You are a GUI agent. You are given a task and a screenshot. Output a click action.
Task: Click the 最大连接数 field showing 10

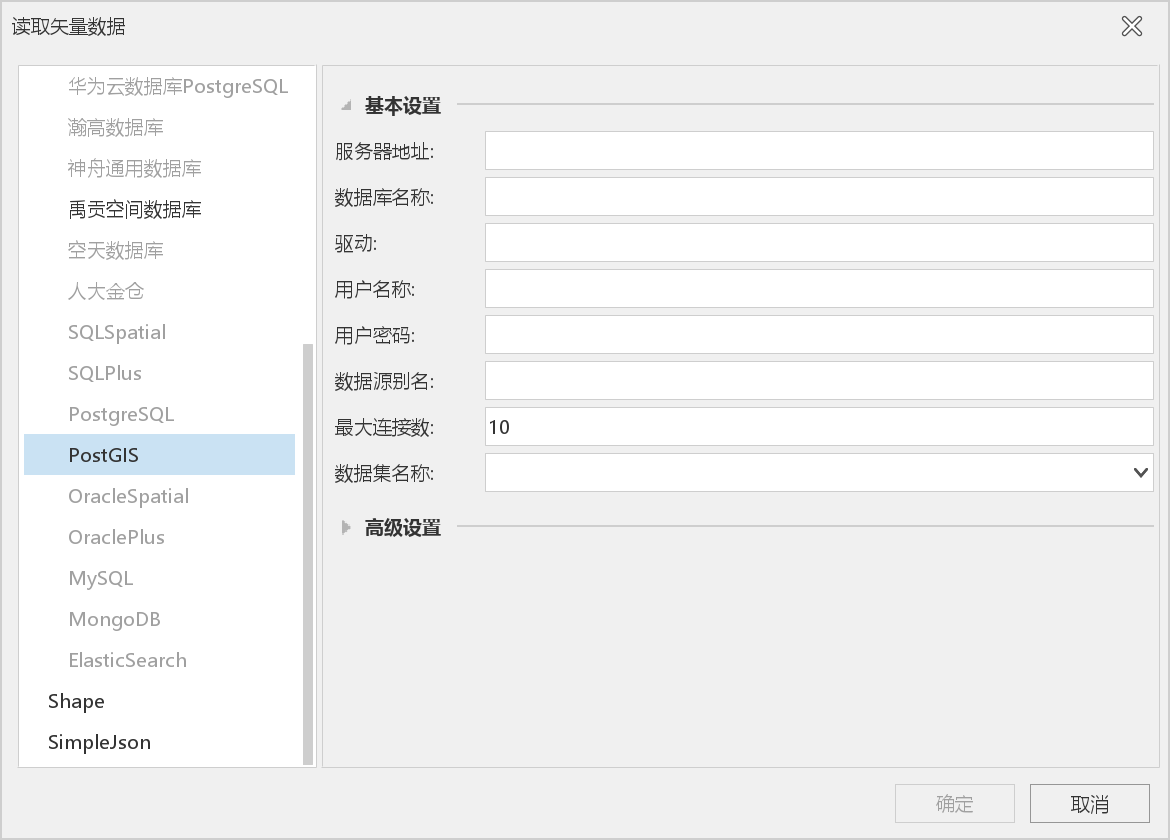(819, 427)
